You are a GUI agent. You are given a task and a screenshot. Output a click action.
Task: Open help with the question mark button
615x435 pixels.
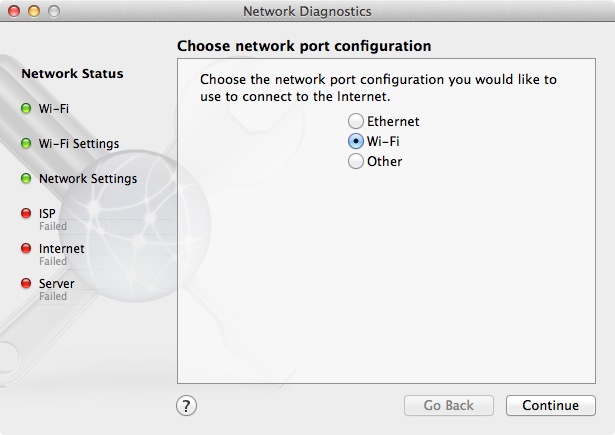tap(187, 405)
